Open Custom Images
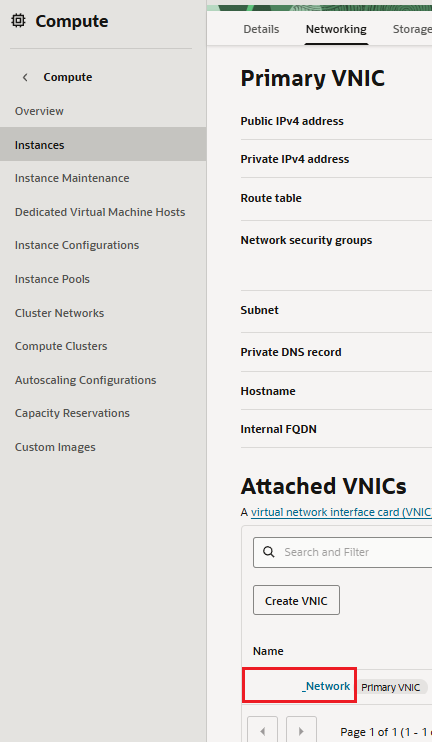 [x=55, y=447]
